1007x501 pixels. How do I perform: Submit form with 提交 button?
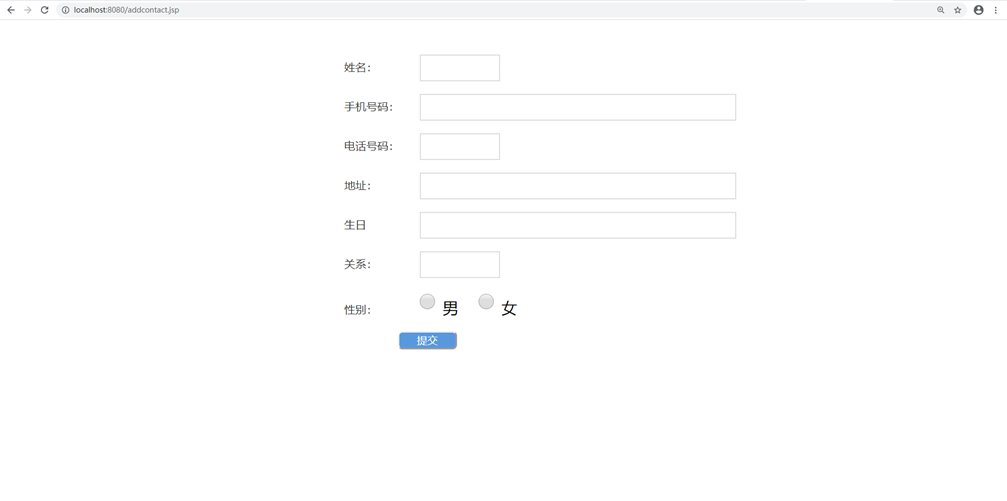pos(428,341)
